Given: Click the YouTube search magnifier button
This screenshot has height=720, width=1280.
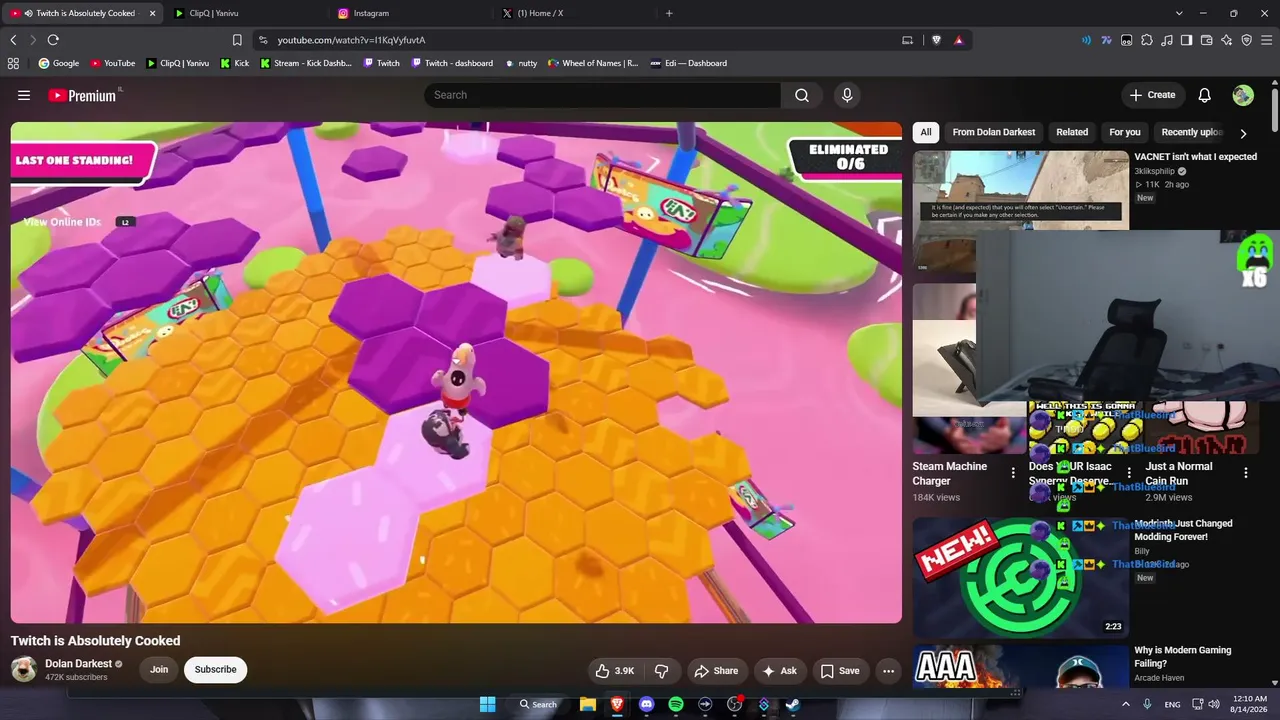Looking at the screenshot, I should click(802, 95).
